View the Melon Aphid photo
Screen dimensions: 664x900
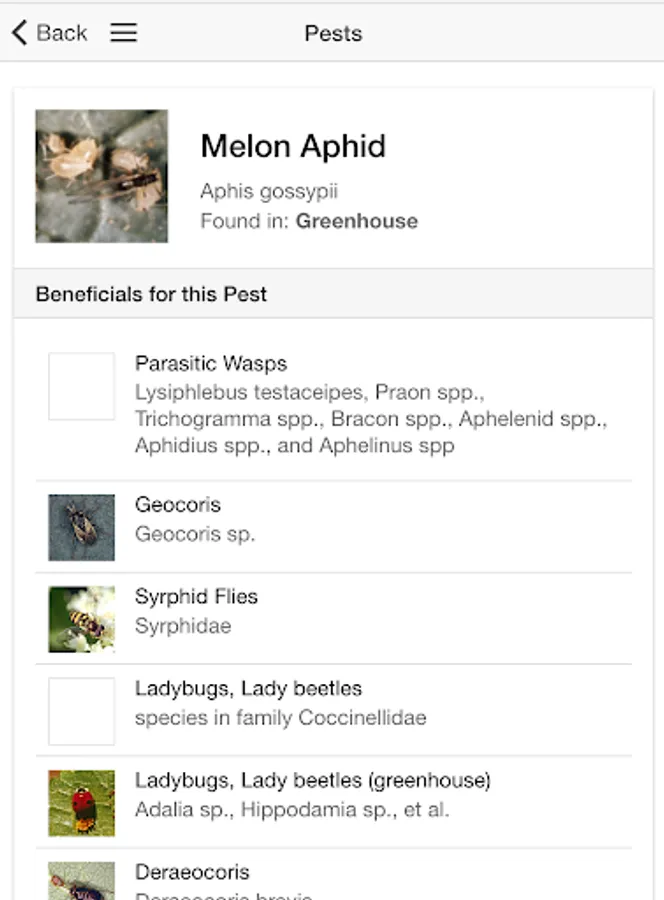pyautogui.click(x=101, y=176)
